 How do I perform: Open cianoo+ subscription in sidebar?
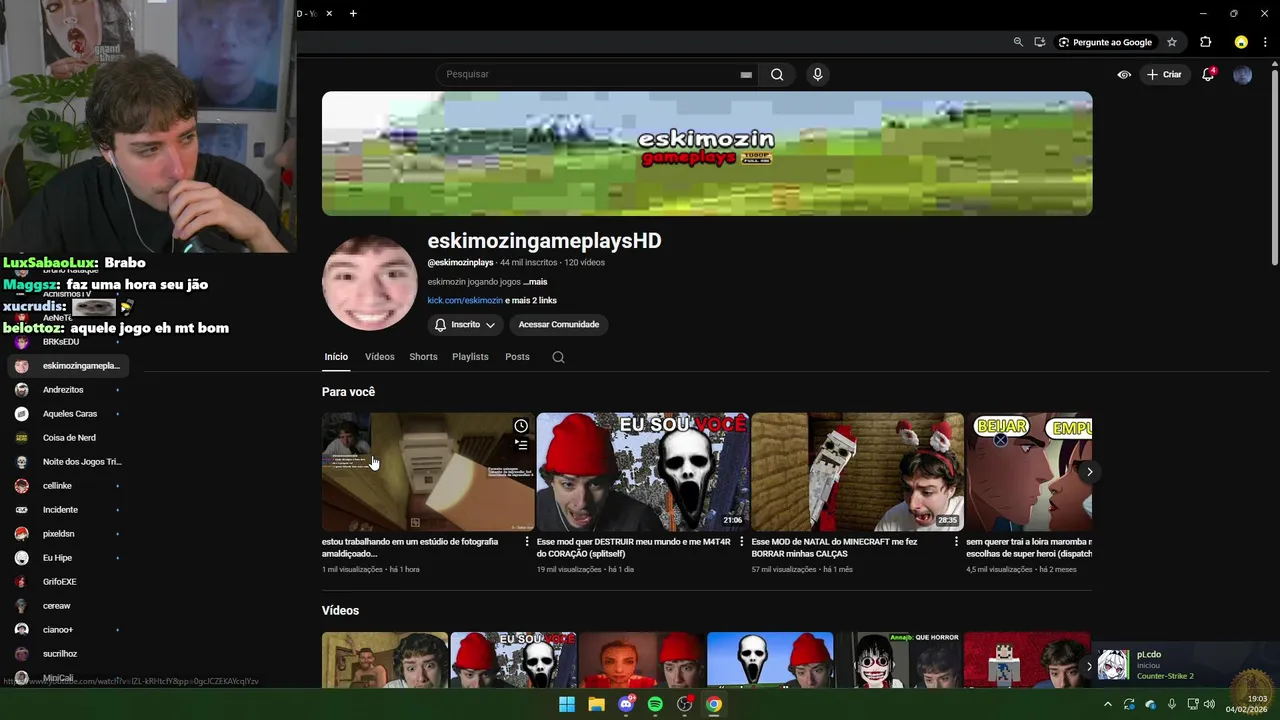click(68, 630)
